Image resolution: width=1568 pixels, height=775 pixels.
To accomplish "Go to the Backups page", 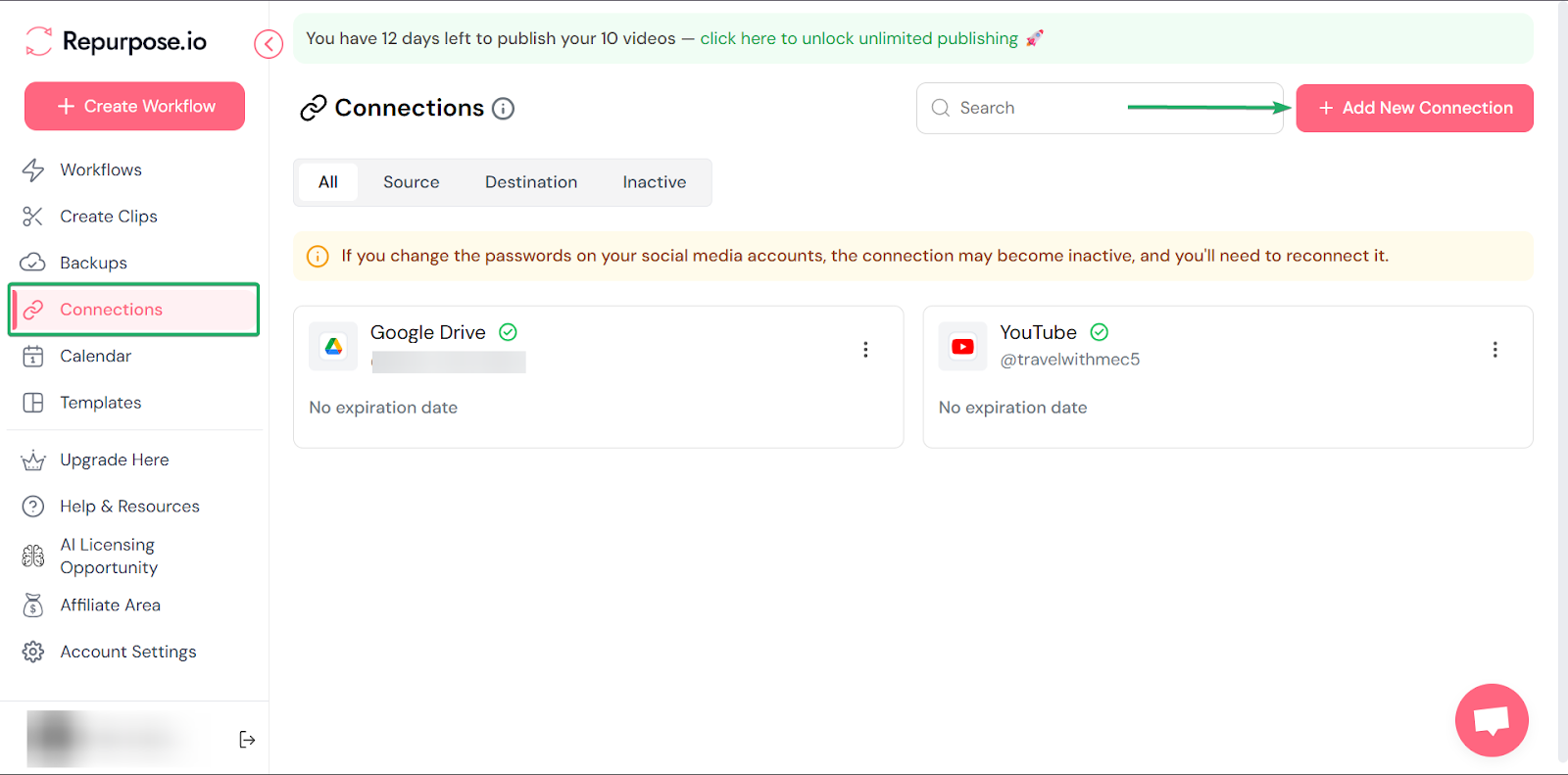I will click(x=93, y=263).
